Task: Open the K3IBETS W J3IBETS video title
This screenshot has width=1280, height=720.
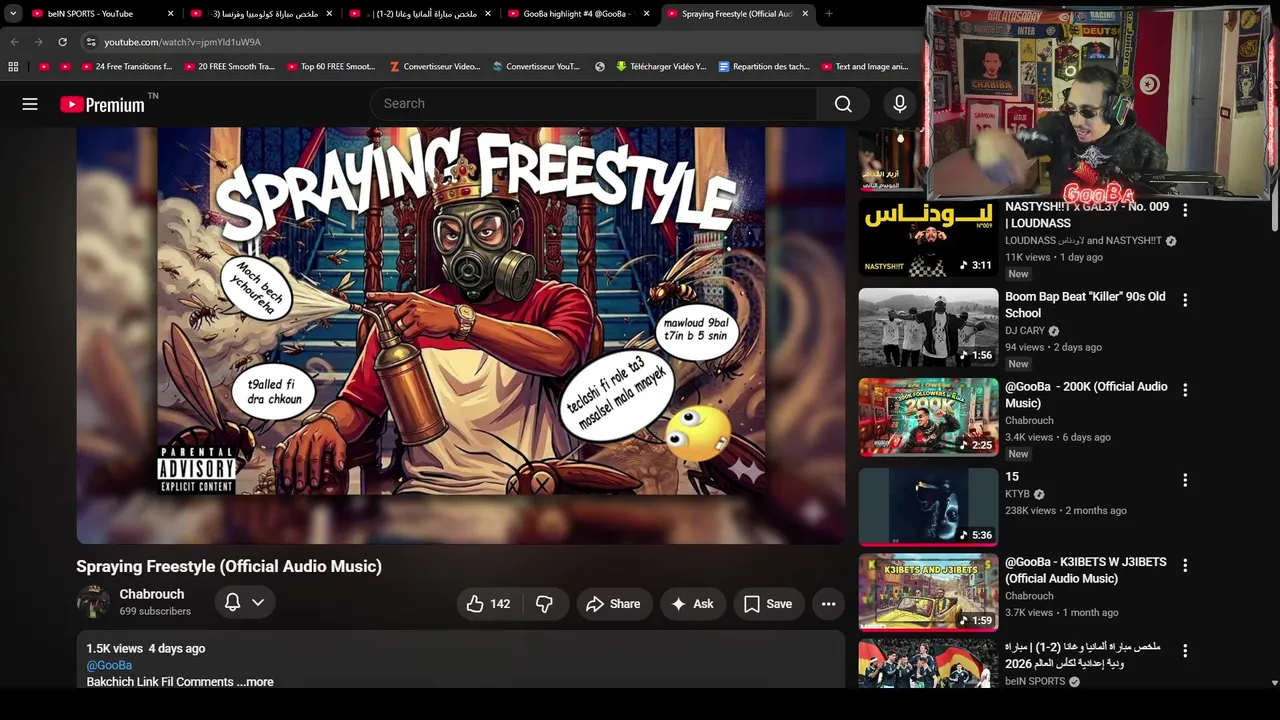Action: [x=1085, y=570]
